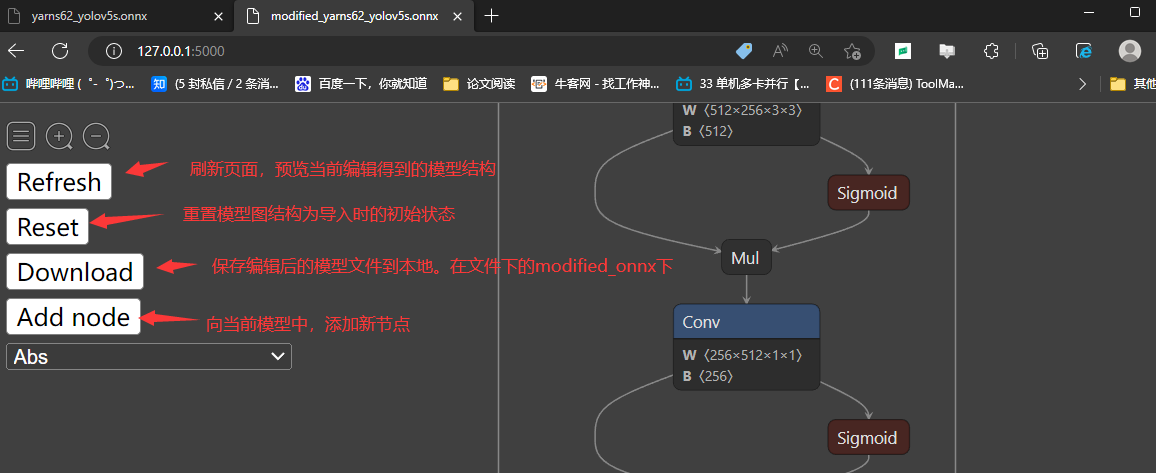Click the B〈256〉 bias text
Screen dimensions: 1156x473
click(x=708, y=376)
